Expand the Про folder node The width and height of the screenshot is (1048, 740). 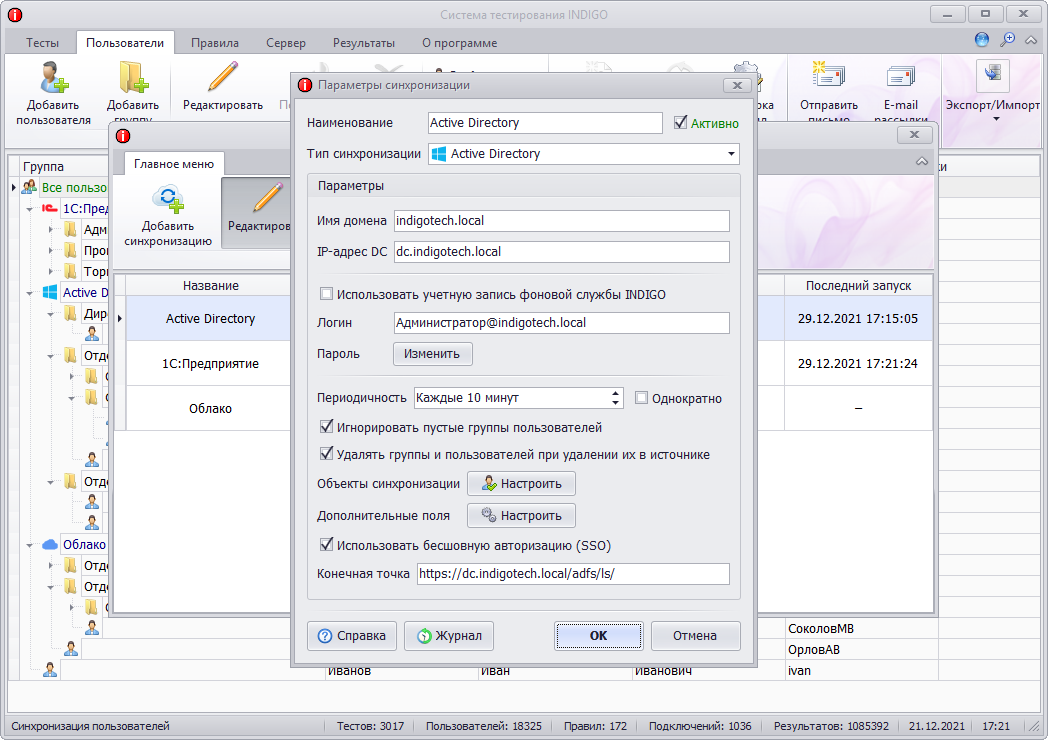(51, 251)
